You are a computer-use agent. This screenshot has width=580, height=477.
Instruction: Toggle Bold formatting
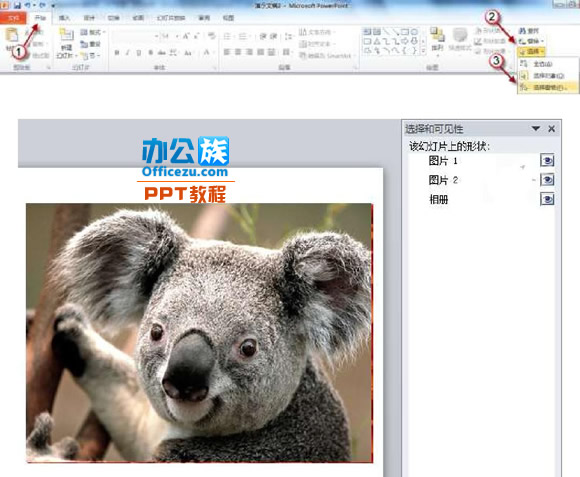tap(117, 53)
